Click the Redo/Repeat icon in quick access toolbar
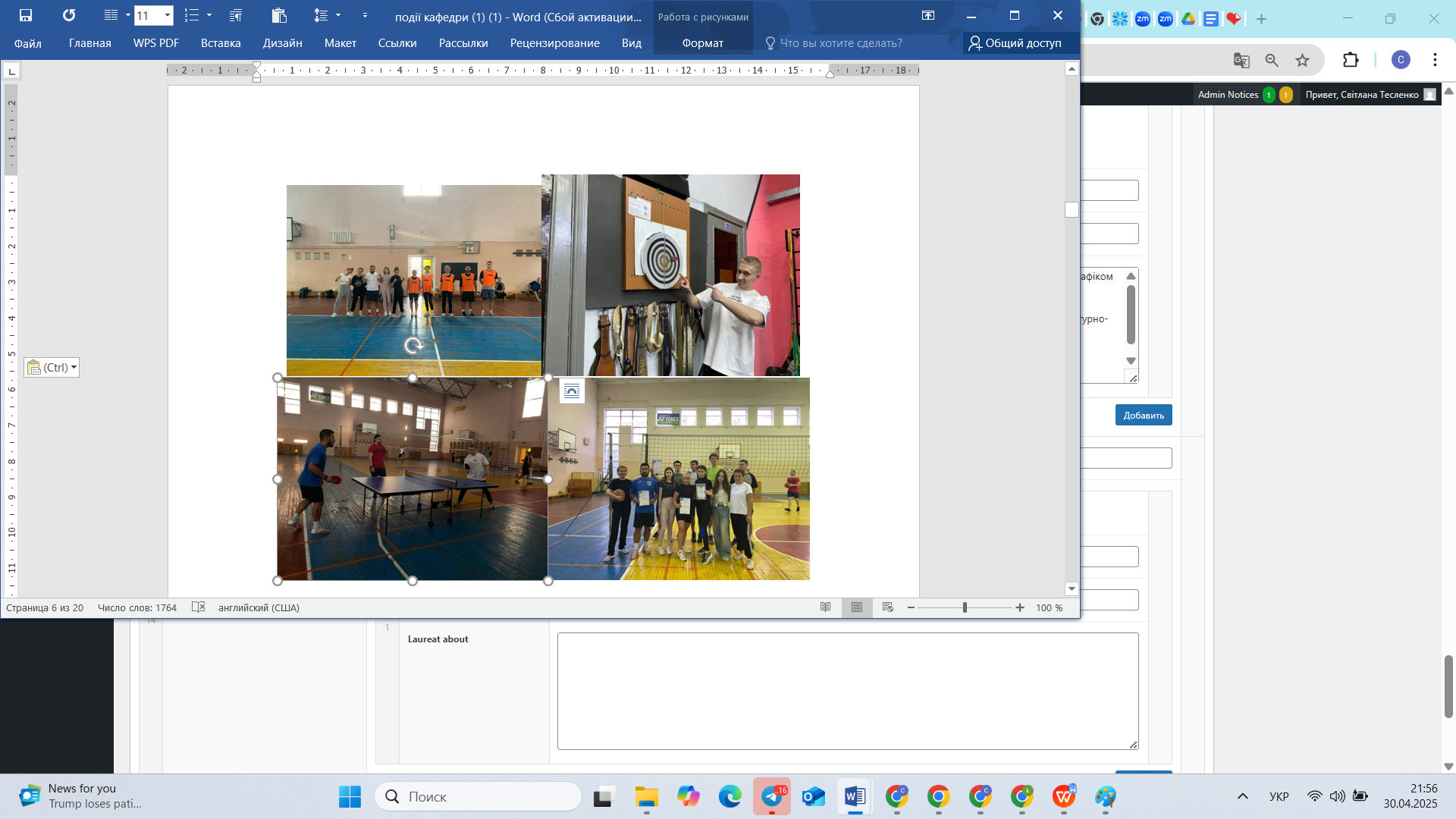The width and height of the screenshot is (1456, 819). [69, 15]
